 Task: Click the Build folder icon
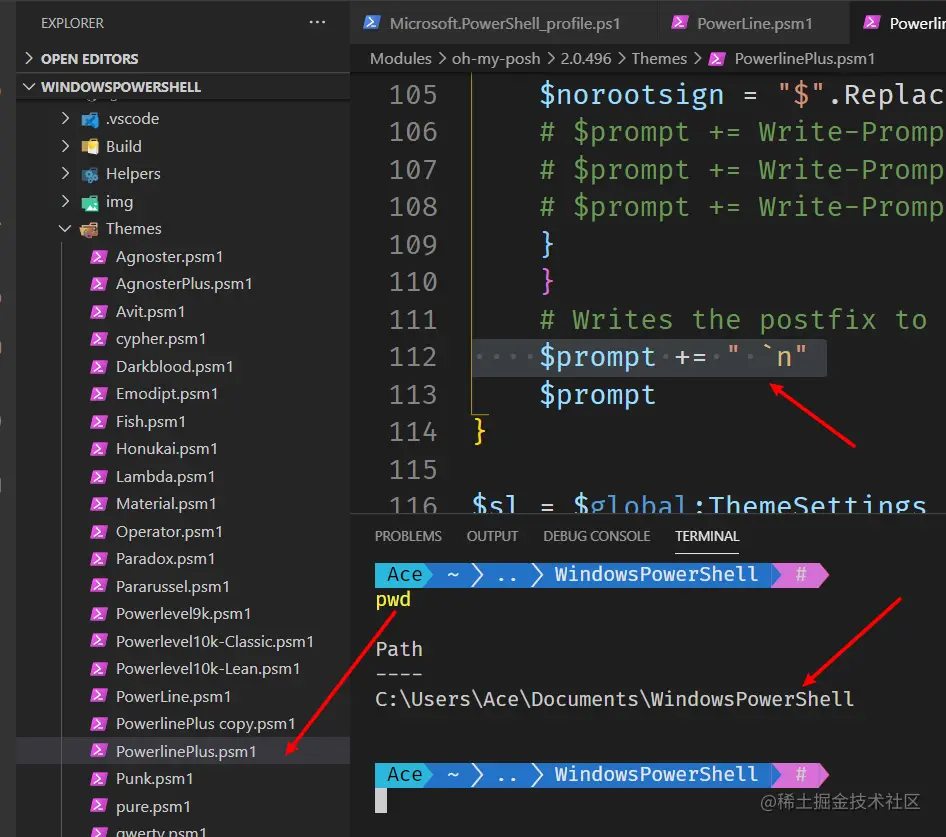point(90,147)
